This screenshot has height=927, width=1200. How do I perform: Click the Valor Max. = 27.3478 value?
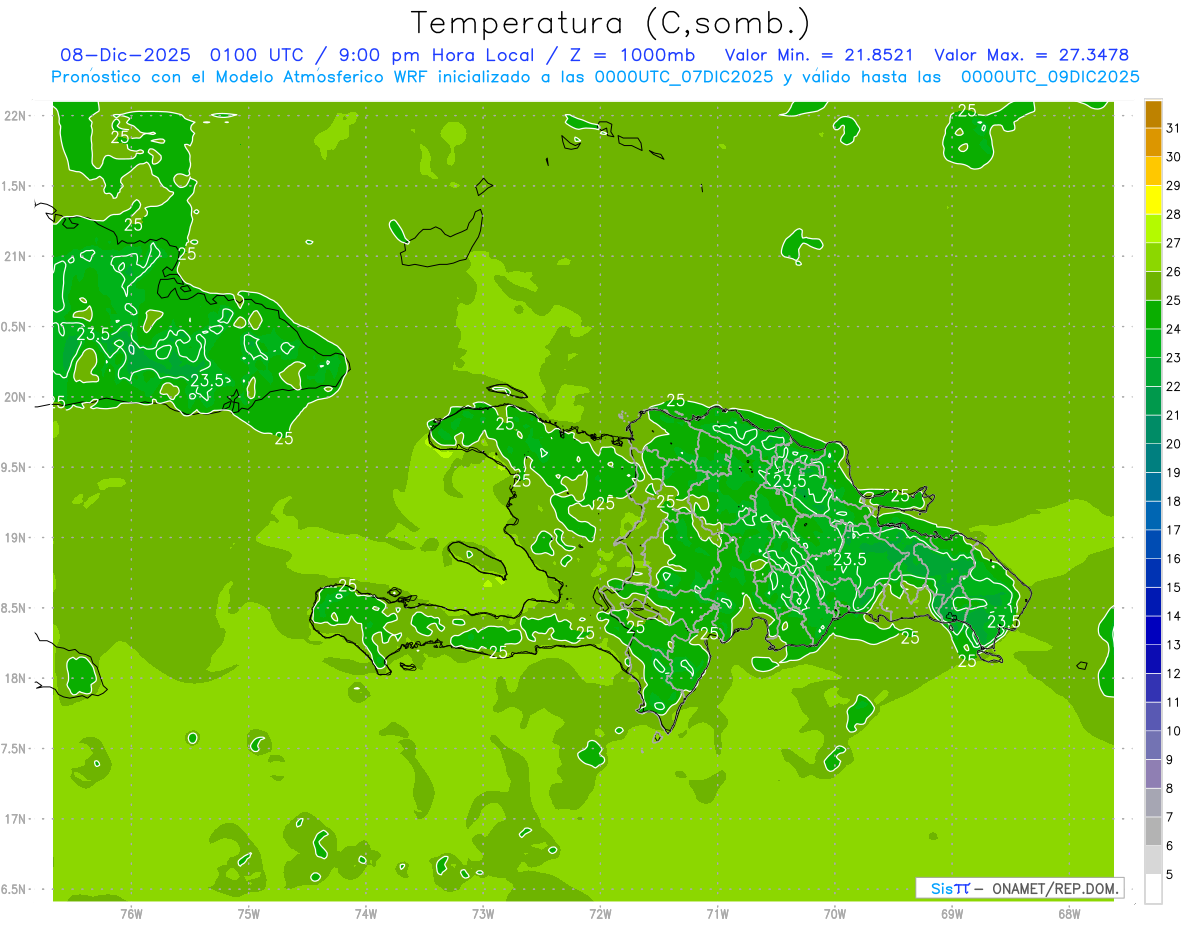point(1031,55)
